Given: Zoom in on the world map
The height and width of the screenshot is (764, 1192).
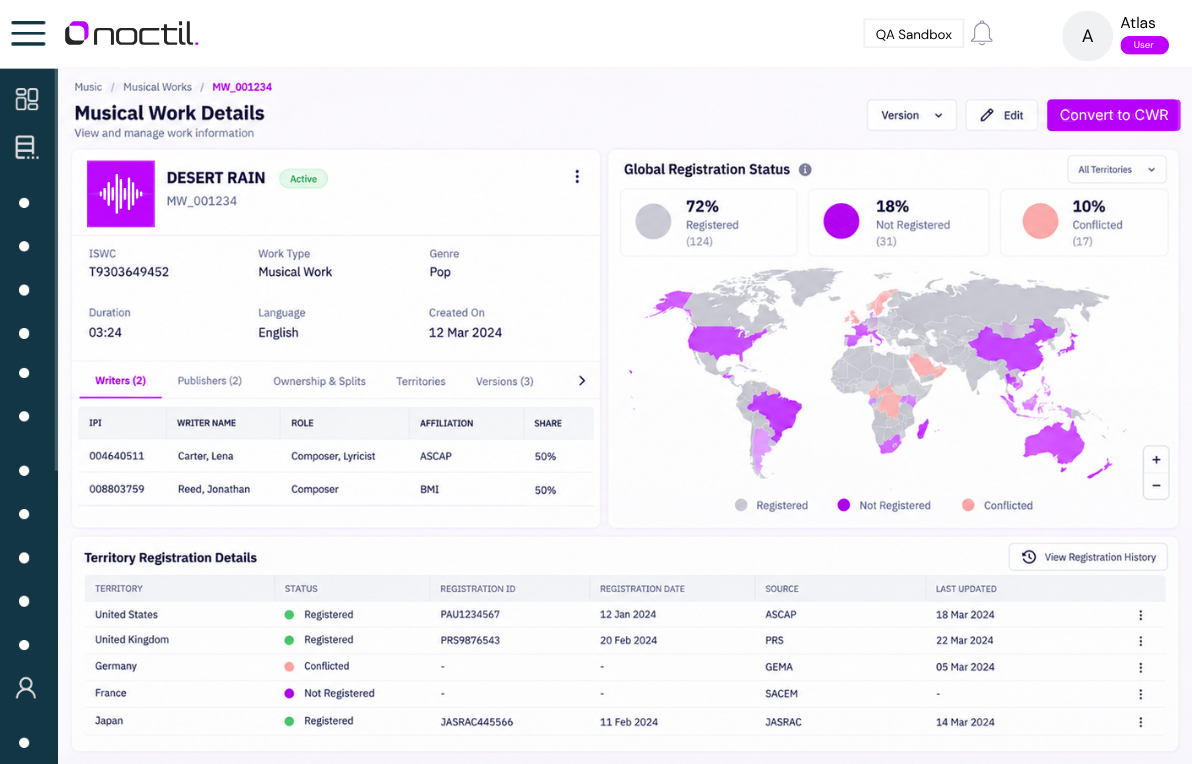Looking at the screenshot, I should pos(1156,460).
